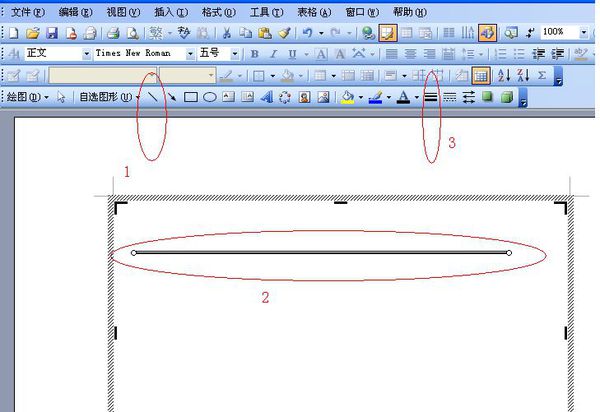The image size is (600, 412).
Task: Insert picture from file icon
Action: tap(323, 97)
